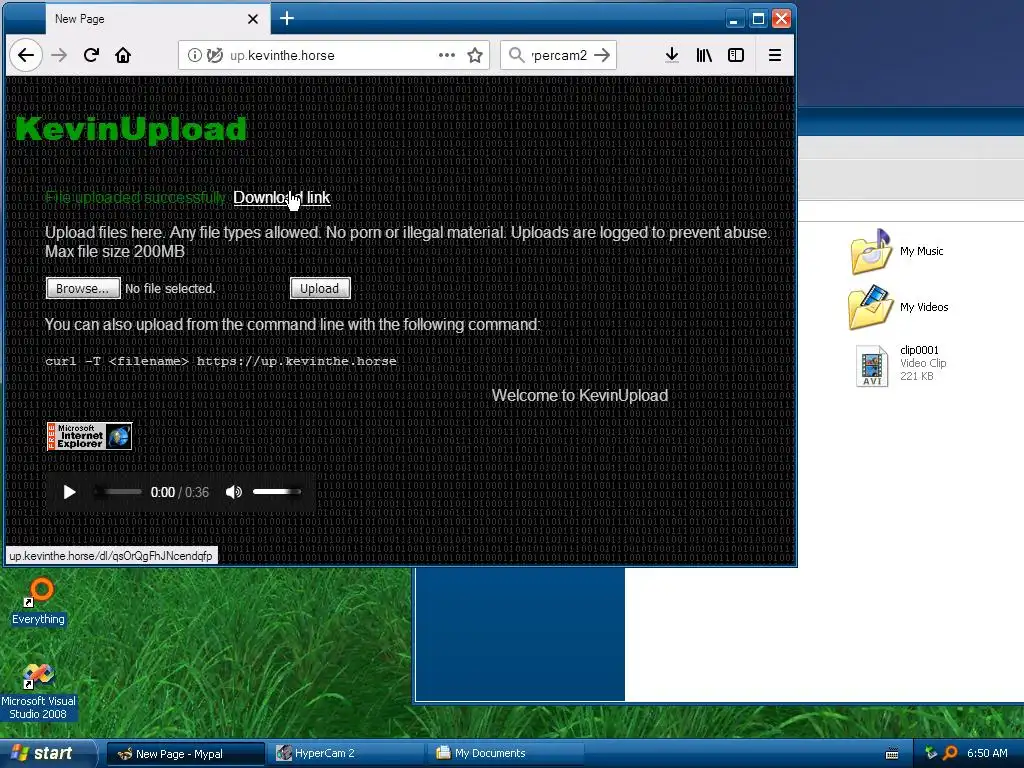Click the on-screen keyboard tray icon

click(x=892, y=754)
